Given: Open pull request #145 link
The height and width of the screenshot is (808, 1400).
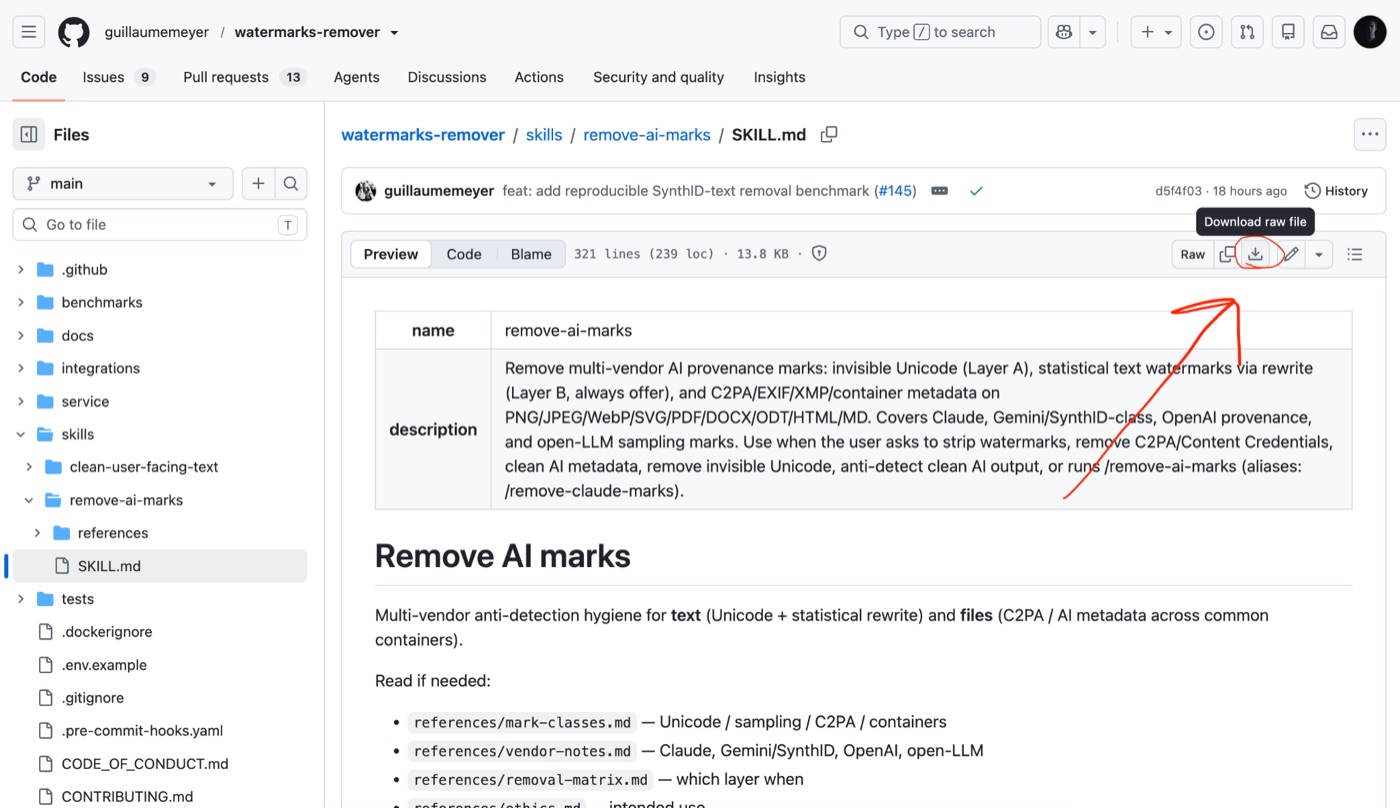Looking at the screenshot, I should point(894,190).
